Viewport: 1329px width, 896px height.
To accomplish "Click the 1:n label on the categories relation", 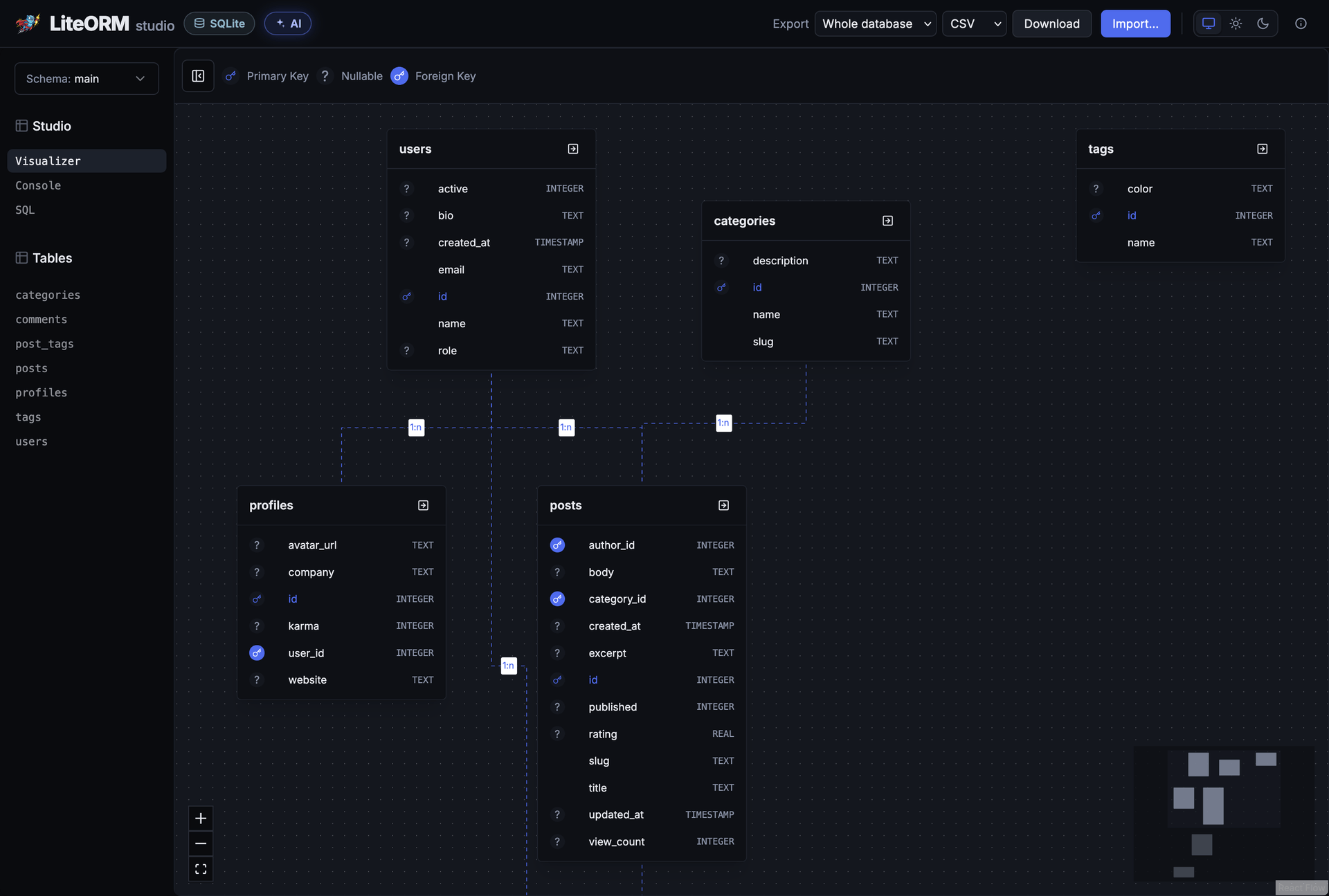I will coord(723,423).
